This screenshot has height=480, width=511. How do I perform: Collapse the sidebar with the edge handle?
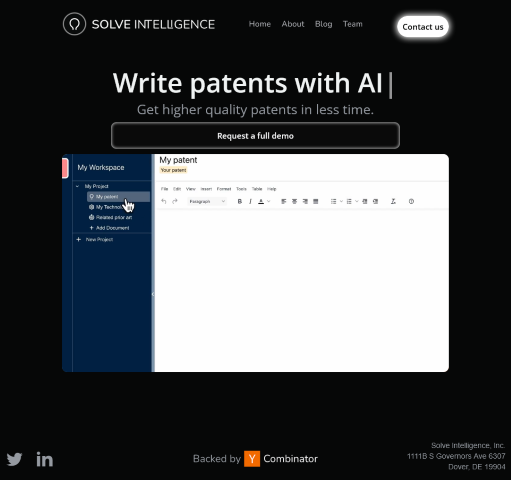pos(153,294)
